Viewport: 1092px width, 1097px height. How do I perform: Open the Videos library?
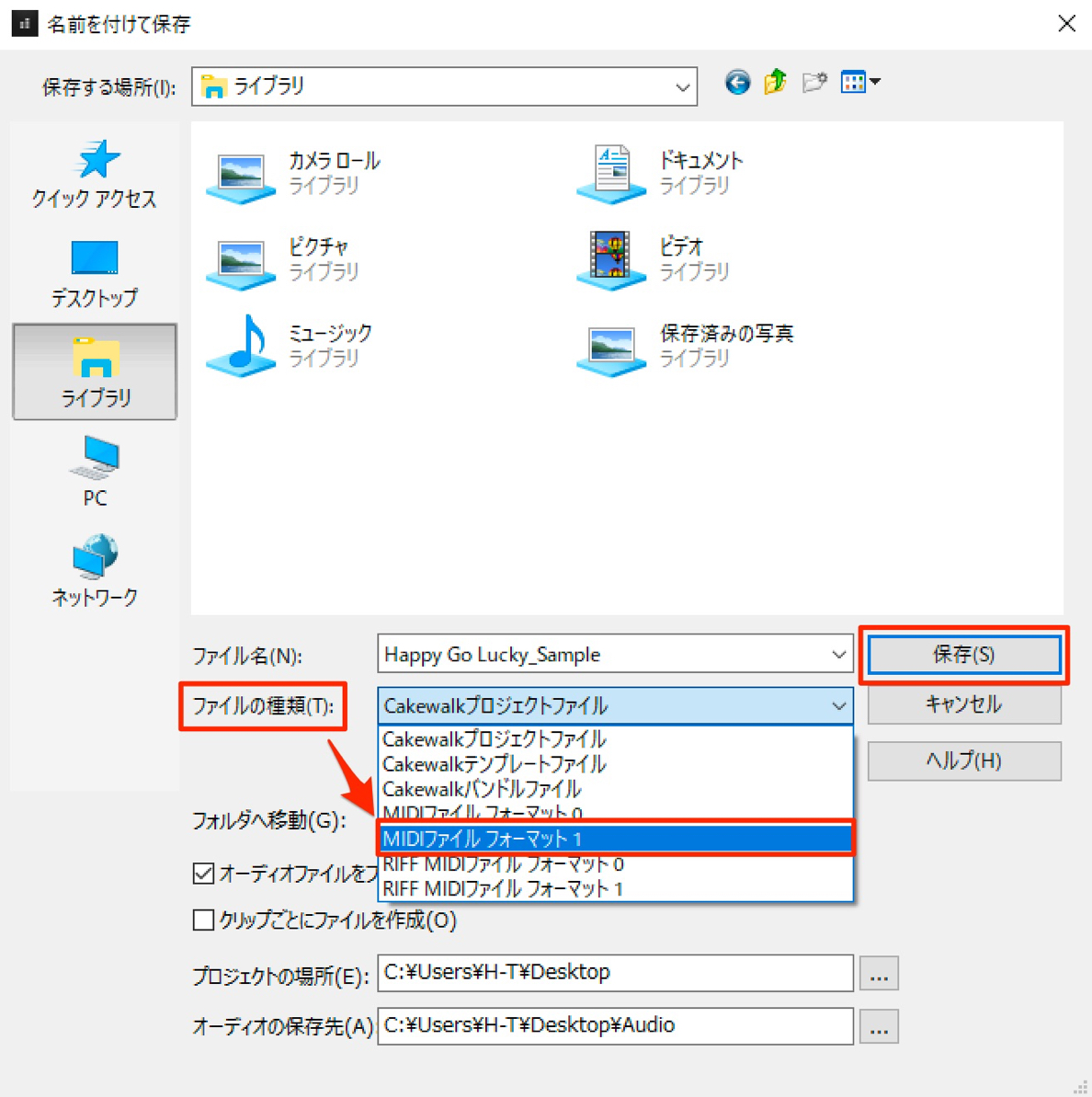point(652,259)
